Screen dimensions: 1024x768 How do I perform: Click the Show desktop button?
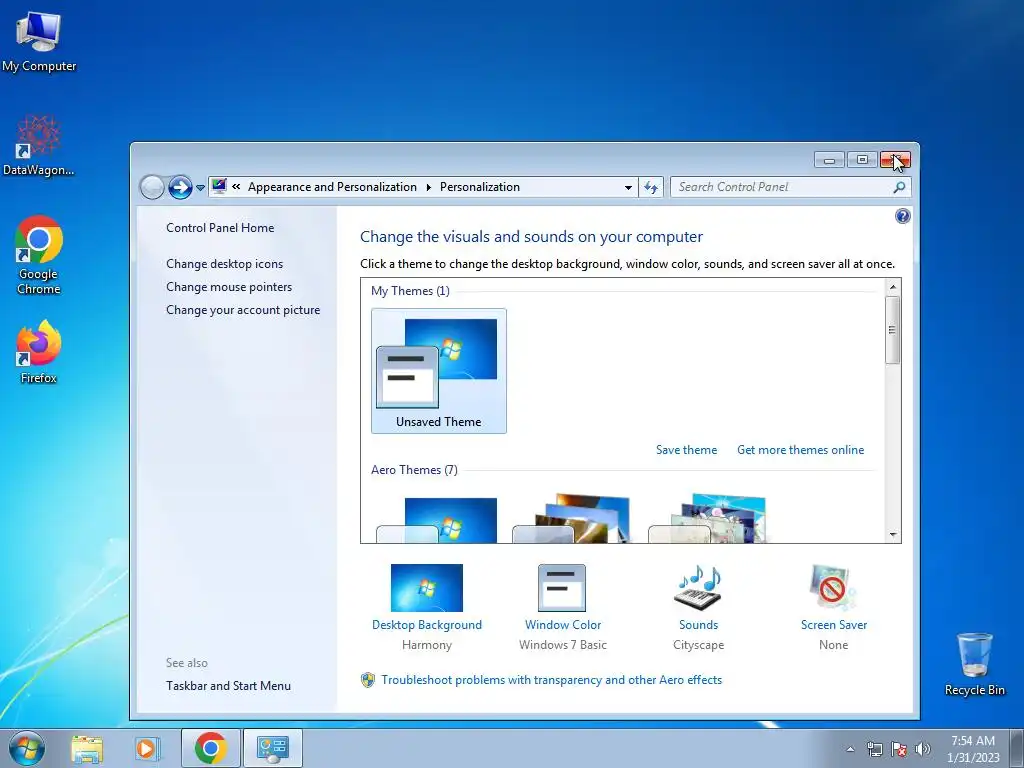[x=1017, y=748]
